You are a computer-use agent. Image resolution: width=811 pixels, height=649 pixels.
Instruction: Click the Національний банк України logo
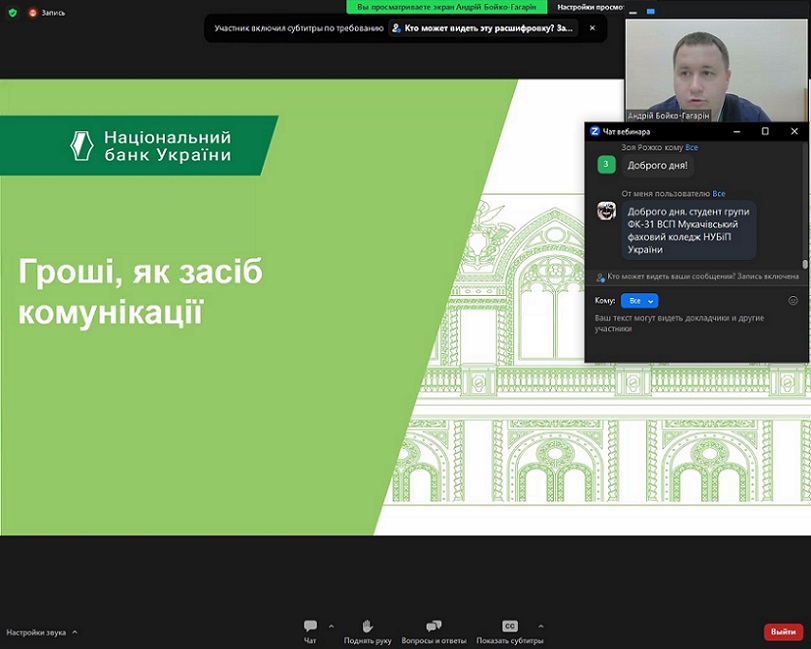pyautogui.click(x=150, y=145)
